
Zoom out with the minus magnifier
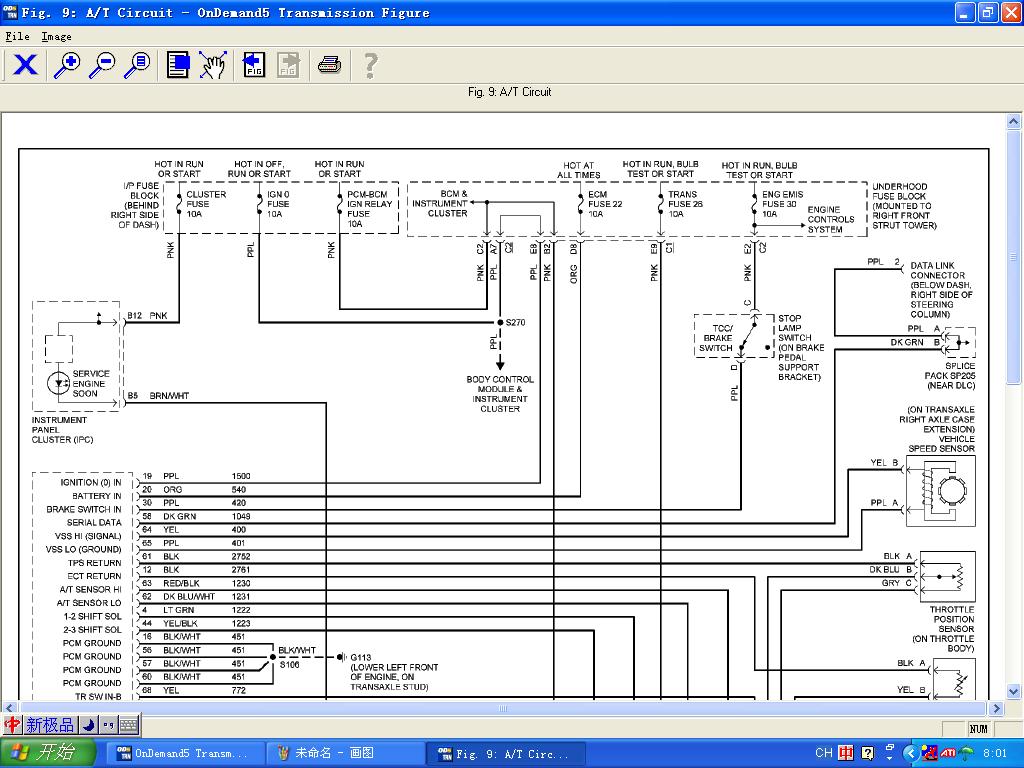(x=102, y=65)
